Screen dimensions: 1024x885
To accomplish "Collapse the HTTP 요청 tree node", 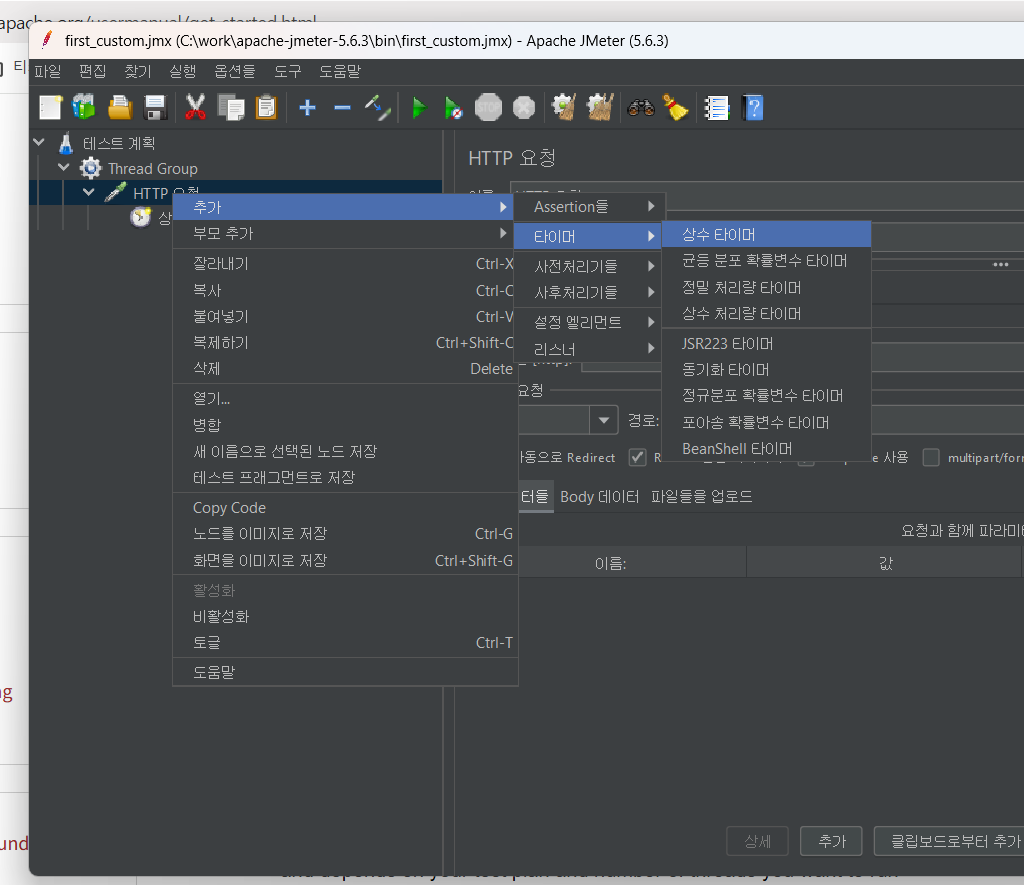I will tap(89, 192).
